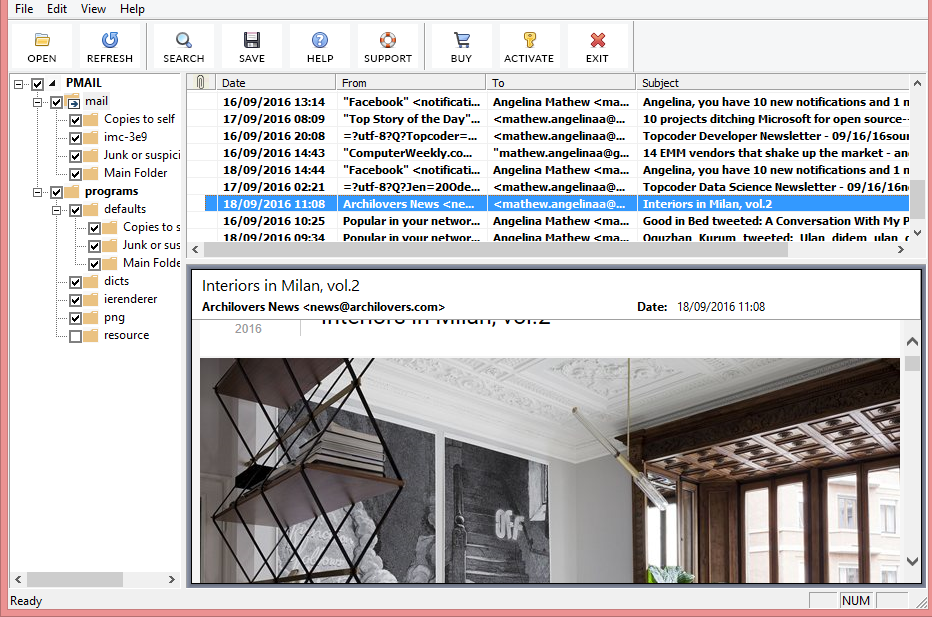The width and height of the screenshot is (932, 617).
Task: Click the Exit red cross icon
Action: point(597,40)
